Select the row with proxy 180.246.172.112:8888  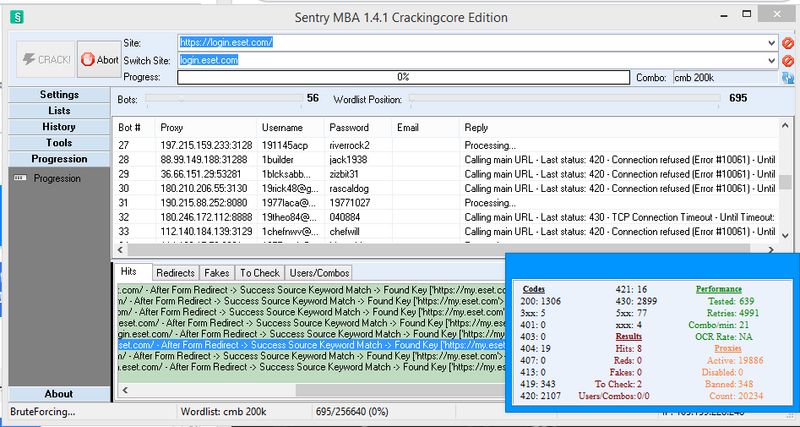[x=446, y=217]
